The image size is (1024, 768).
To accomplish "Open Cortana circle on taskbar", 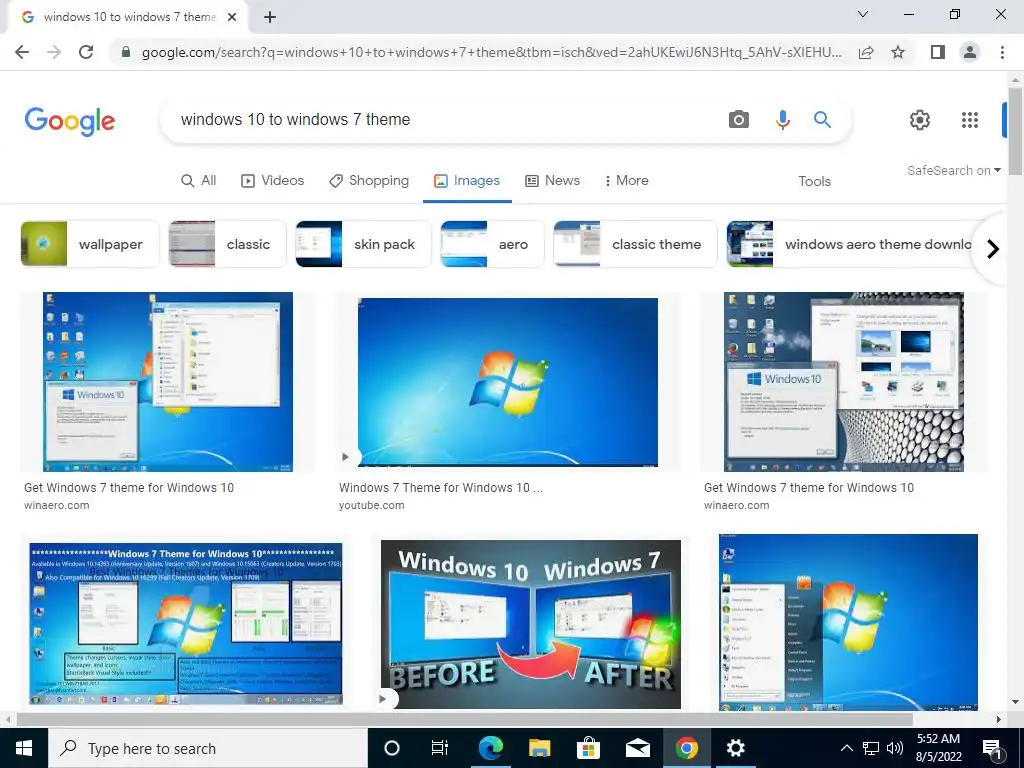I will tap(392, 748).
